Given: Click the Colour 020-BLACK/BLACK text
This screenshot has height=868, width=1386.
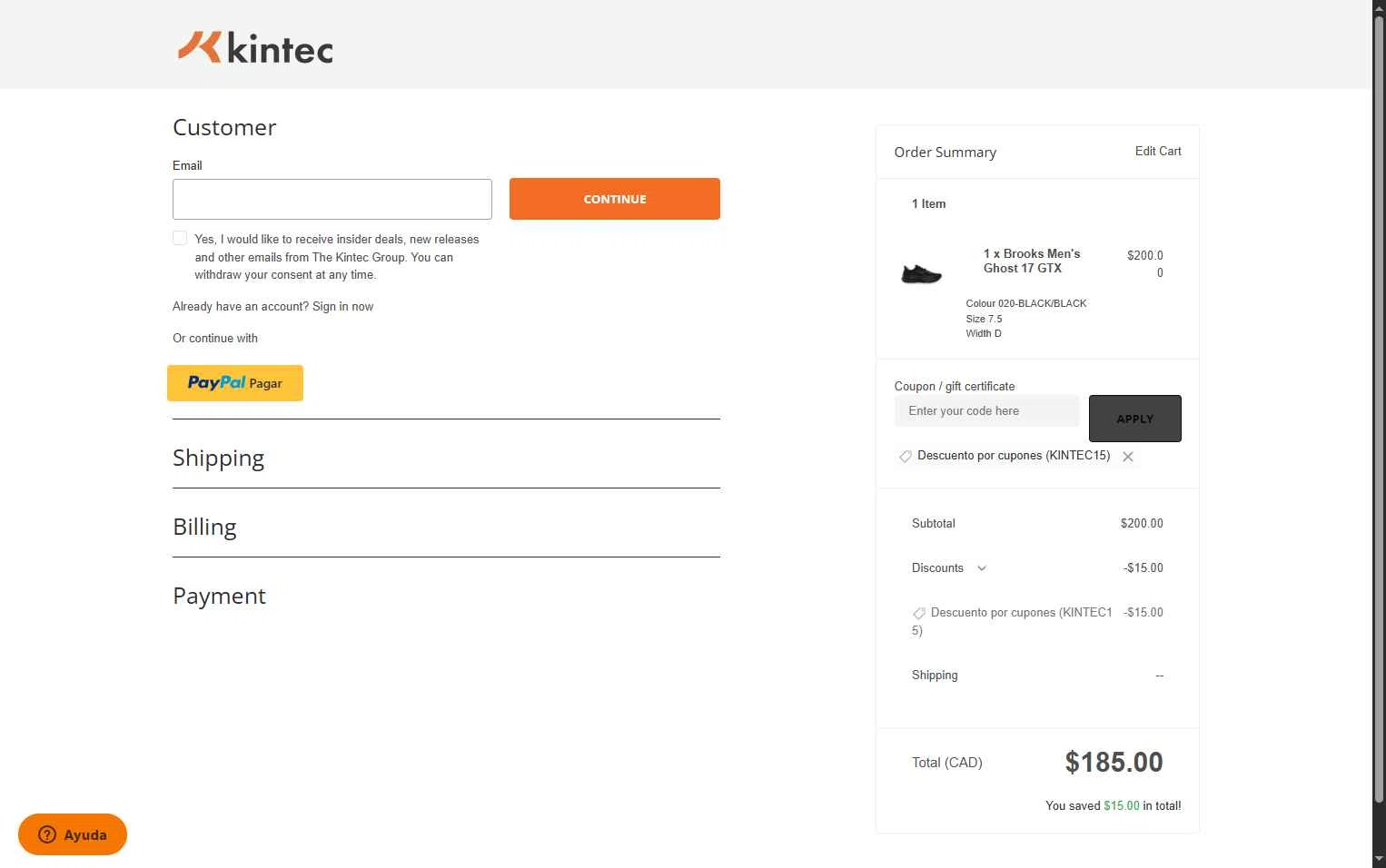Looking at the screenshot, I should tap(1026, 303).
